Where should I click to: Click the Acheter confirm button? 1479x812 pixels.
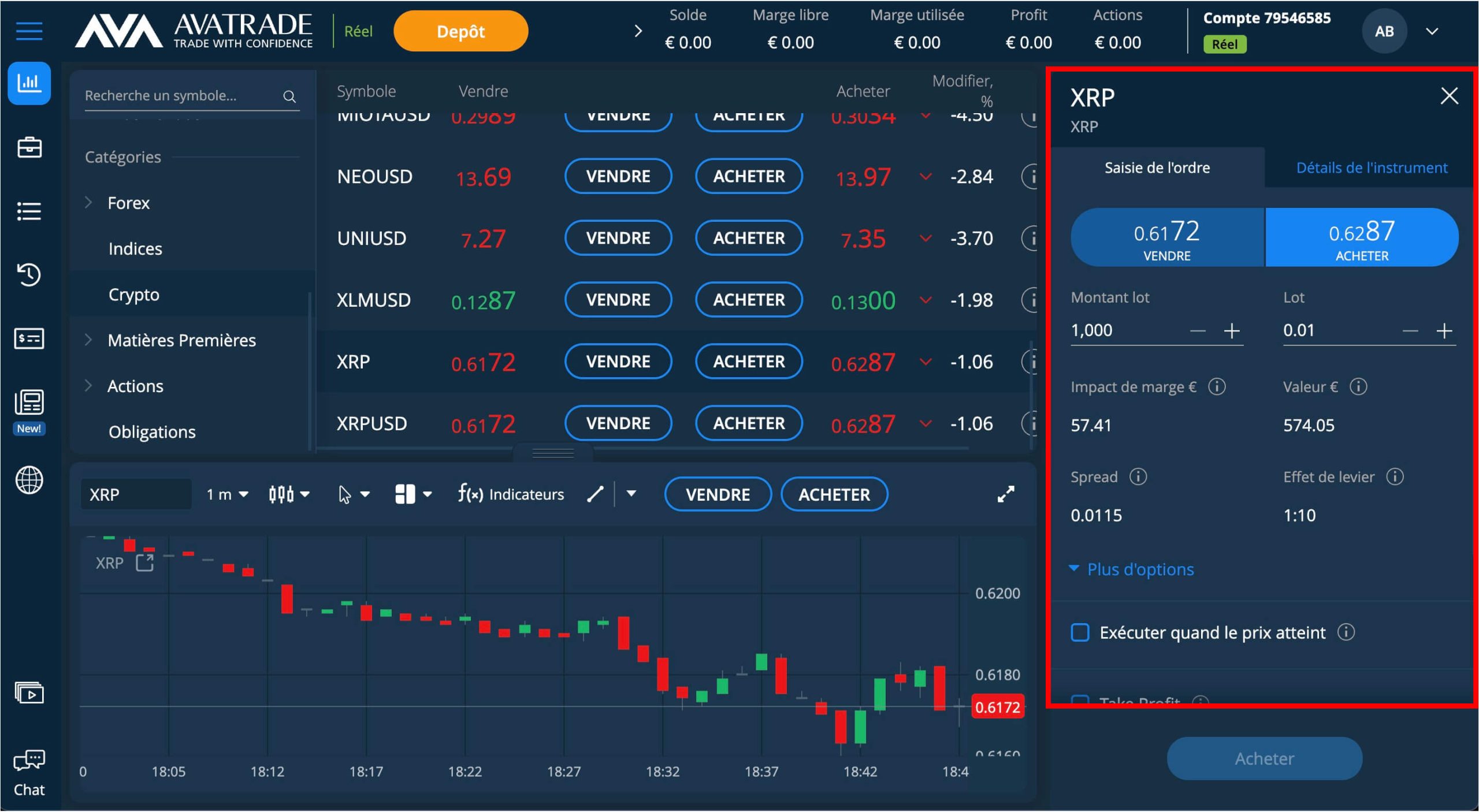[1264, 758]
